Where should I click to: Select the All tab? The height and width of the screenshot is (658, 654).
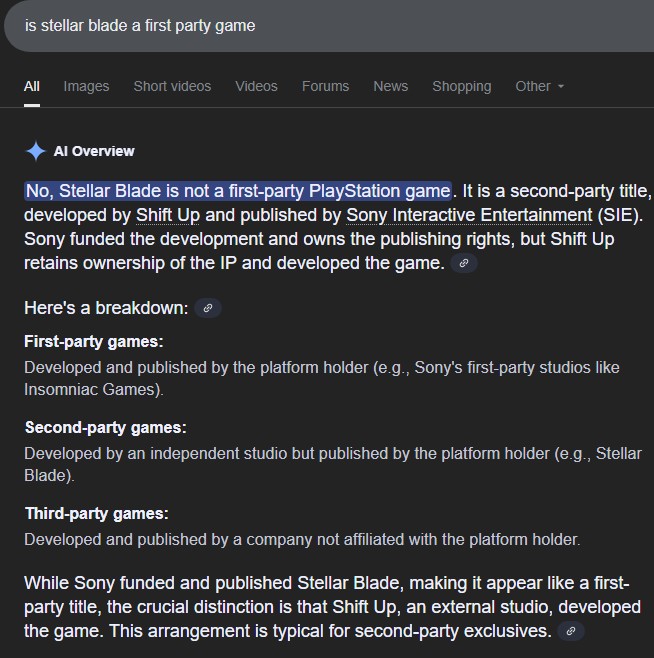click(32, 86)
